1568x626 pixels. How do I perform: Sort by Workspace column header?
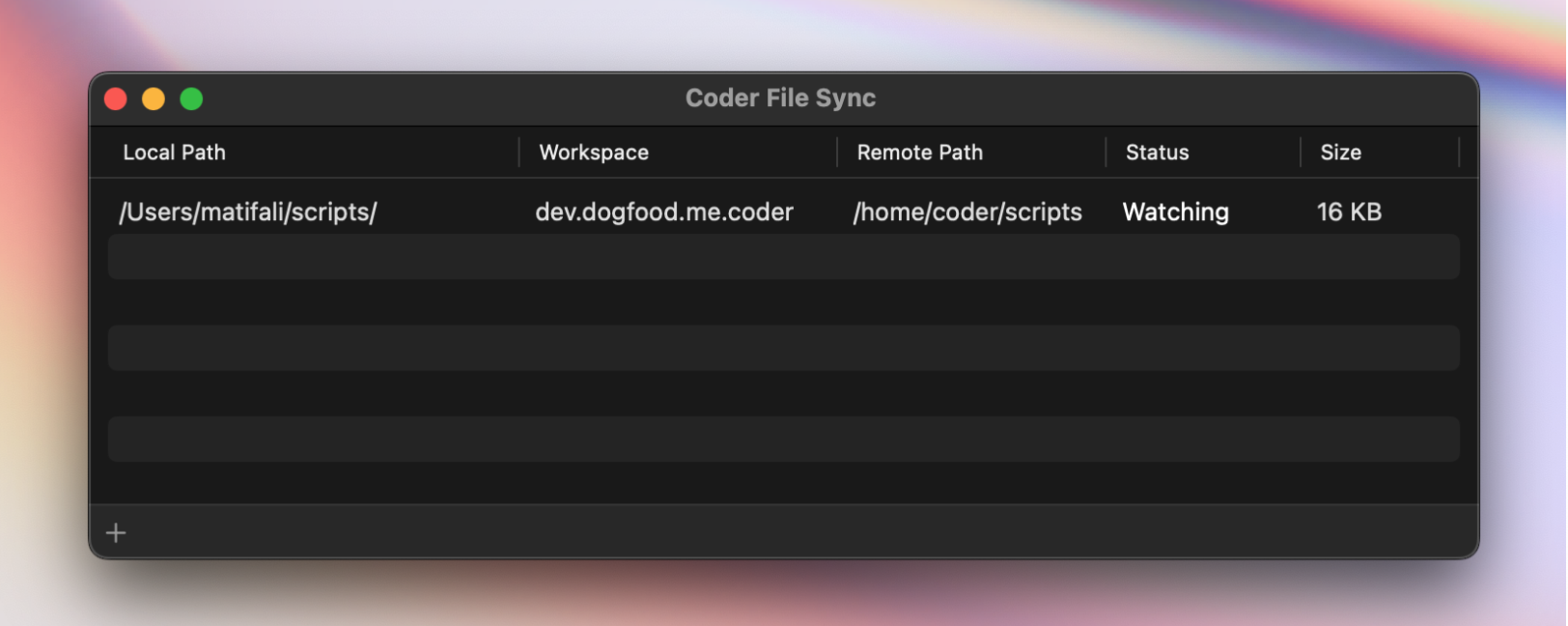tap(594, 153)
